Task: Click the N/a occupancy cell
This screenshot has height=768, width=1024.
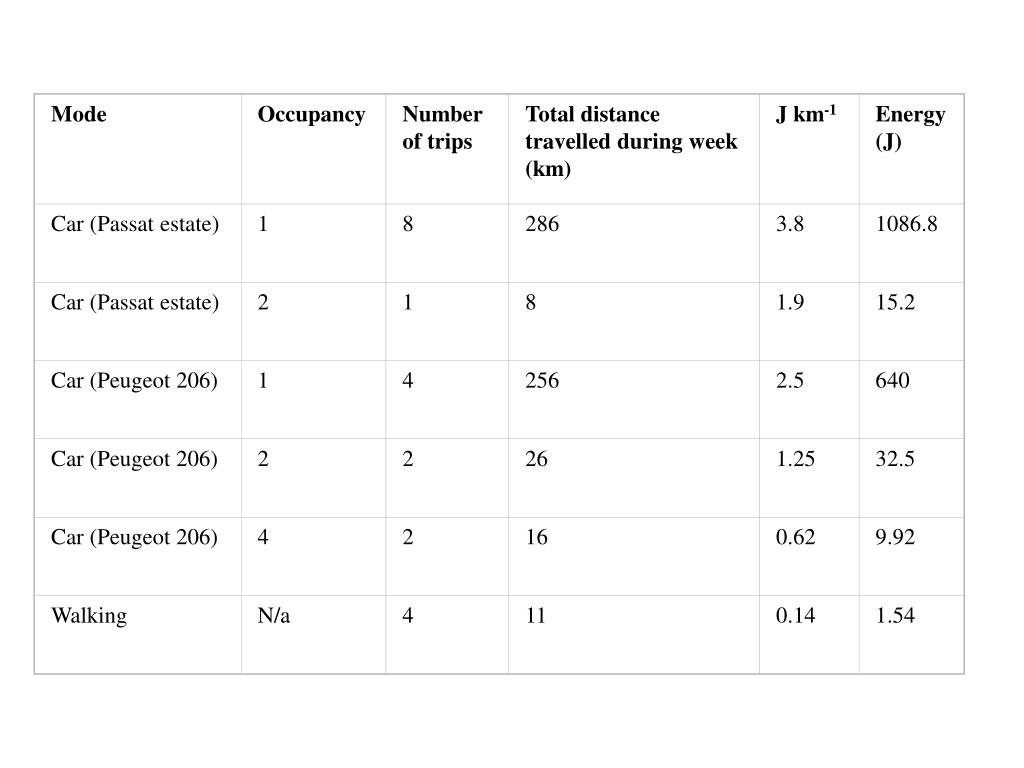Action: point(274,616)
